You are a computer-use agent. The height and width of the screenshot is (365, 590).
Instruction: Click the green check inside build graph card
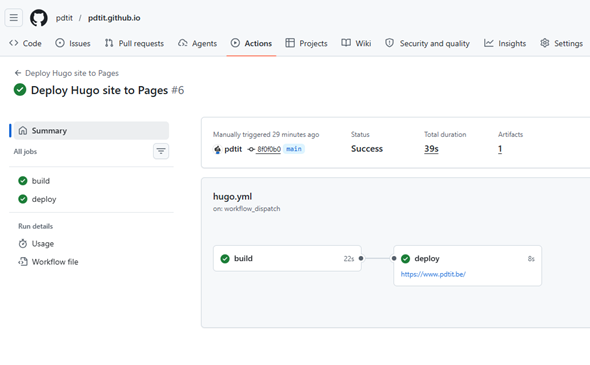[225, 259]
